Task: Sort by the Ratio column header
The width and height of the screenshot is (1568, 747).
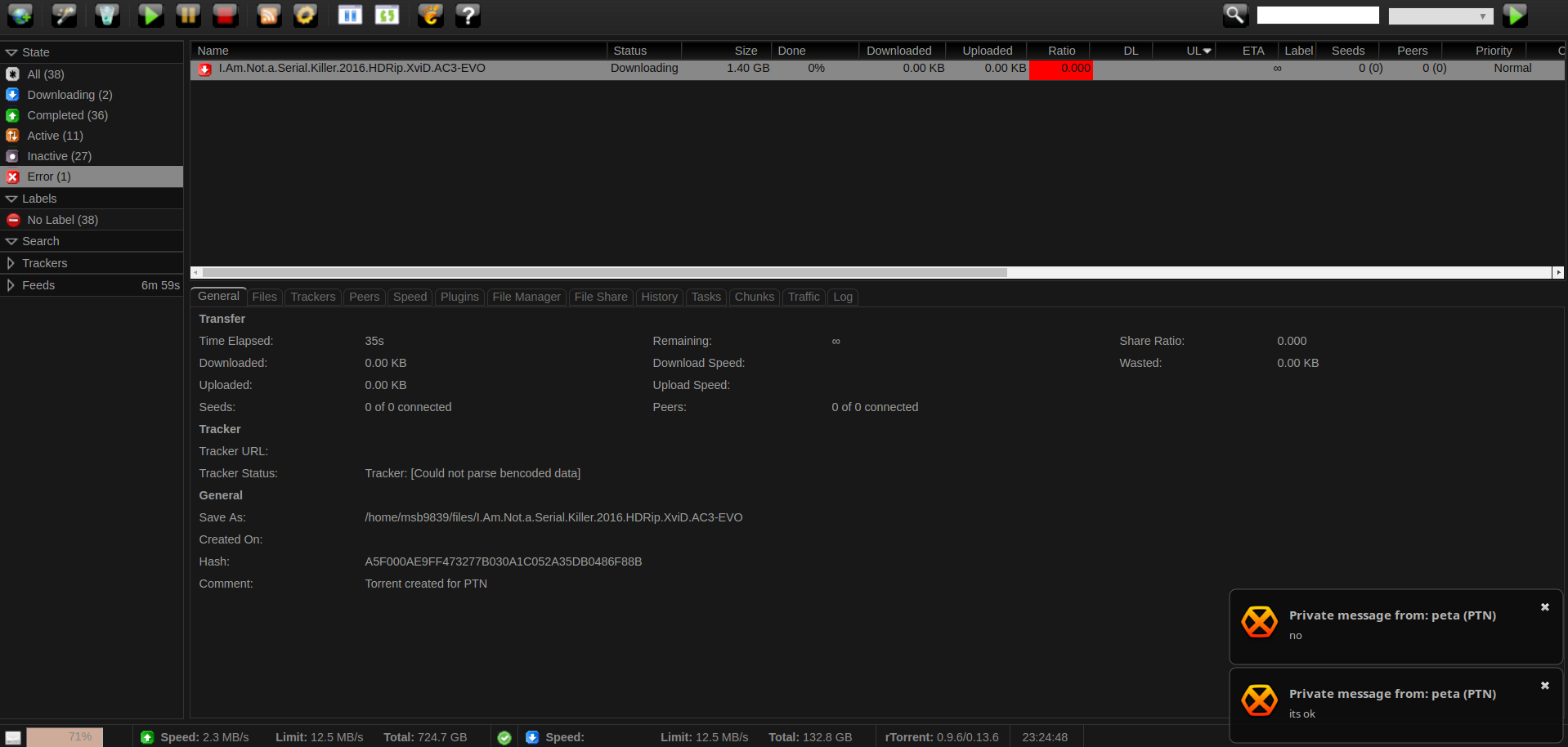Action: (1059, 51)
